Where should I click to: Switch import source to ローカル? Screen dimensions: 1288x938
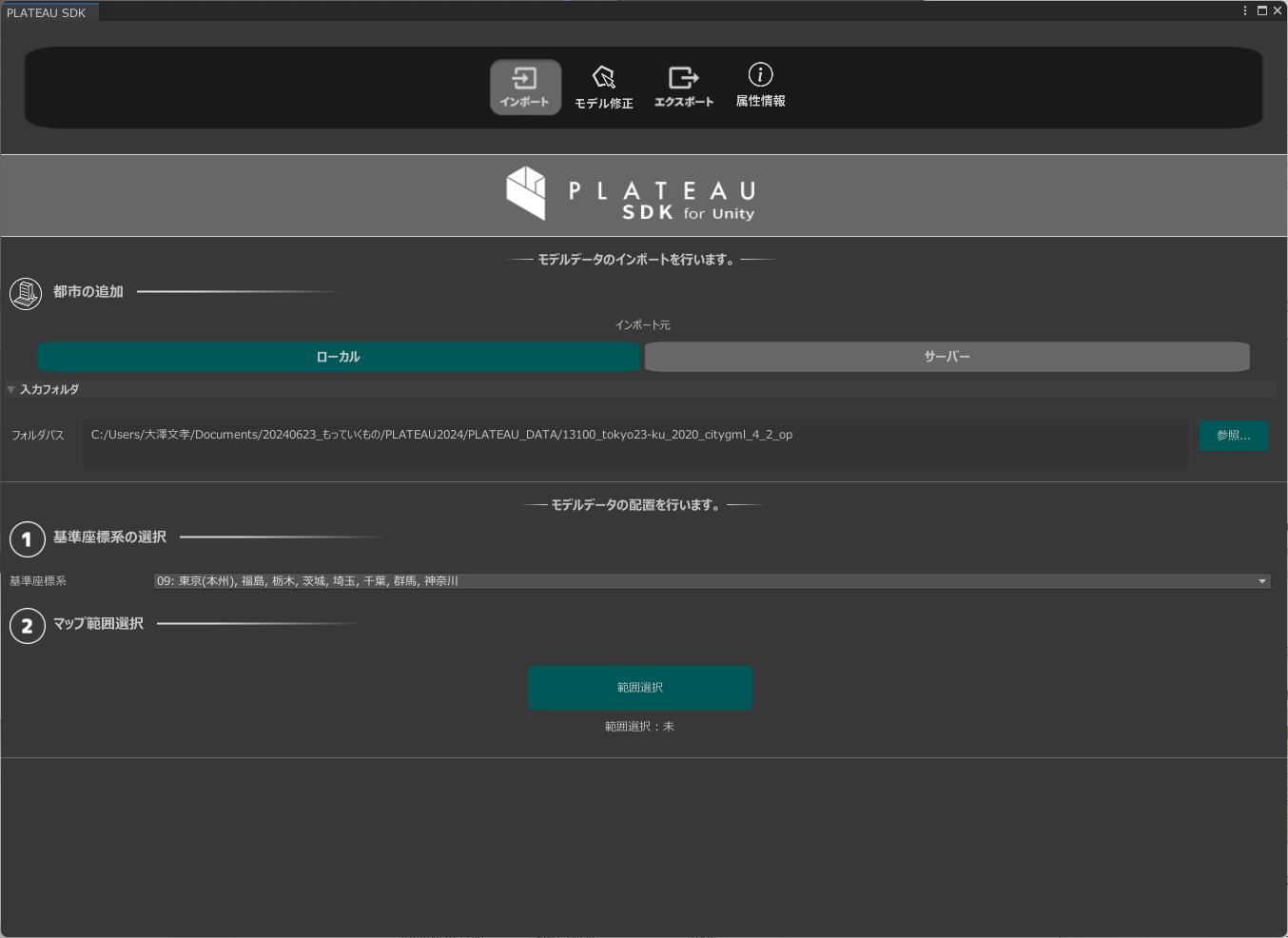pyautogui.click(x=339, y=357)
